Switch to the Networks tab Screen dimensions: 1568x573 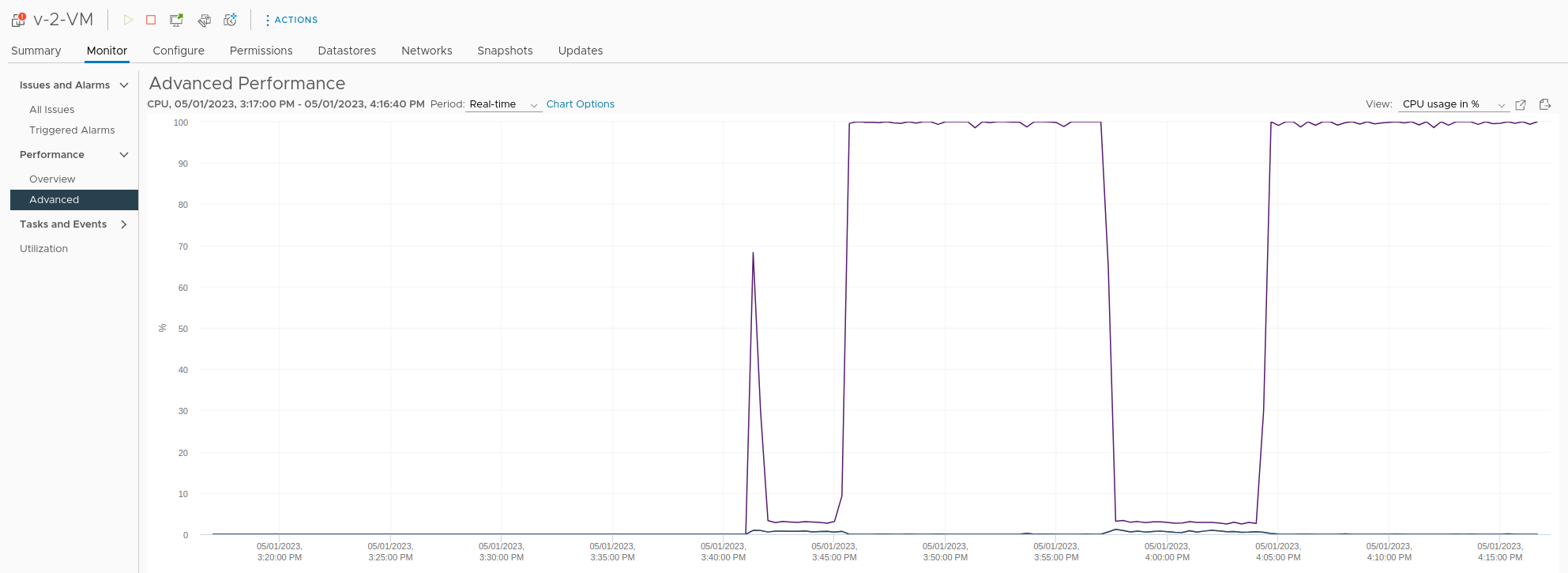[x=427, y=51]
